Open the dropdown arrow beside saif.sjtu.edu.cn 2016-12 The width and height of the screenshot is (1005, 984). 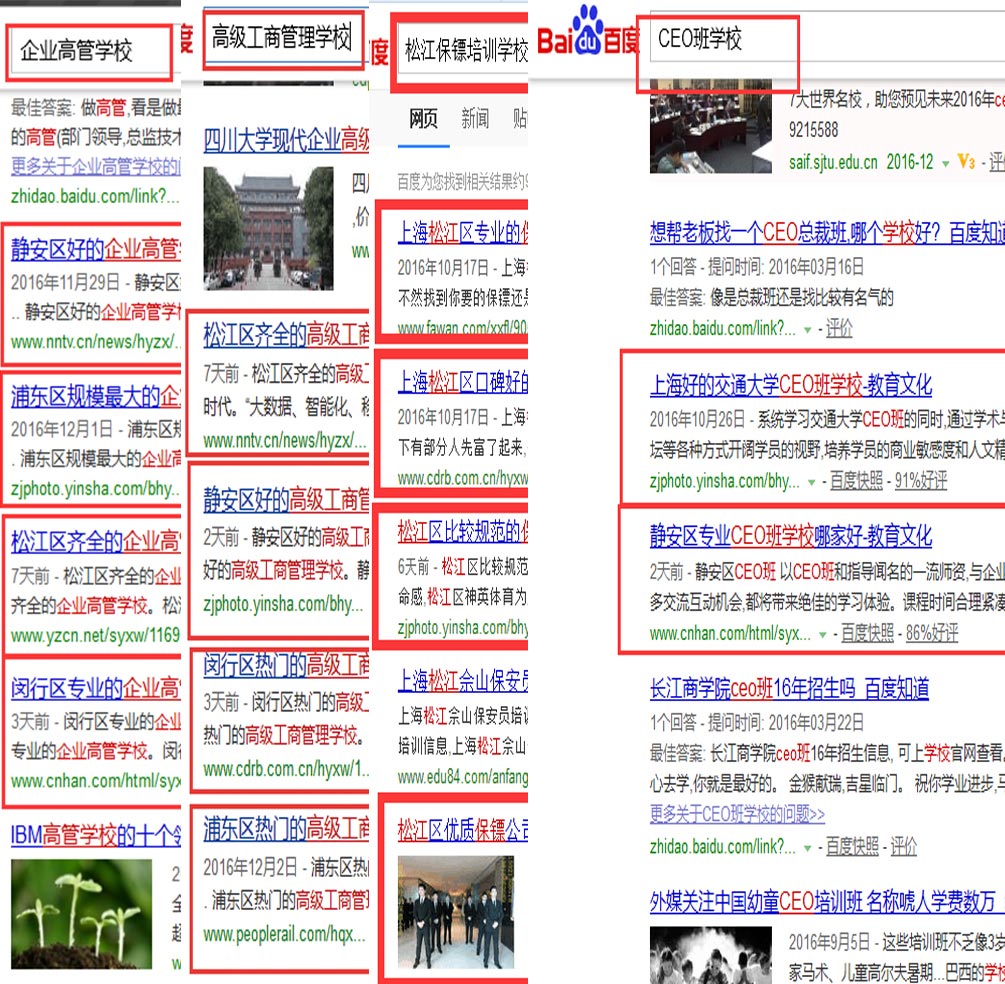tap(945, 163)
